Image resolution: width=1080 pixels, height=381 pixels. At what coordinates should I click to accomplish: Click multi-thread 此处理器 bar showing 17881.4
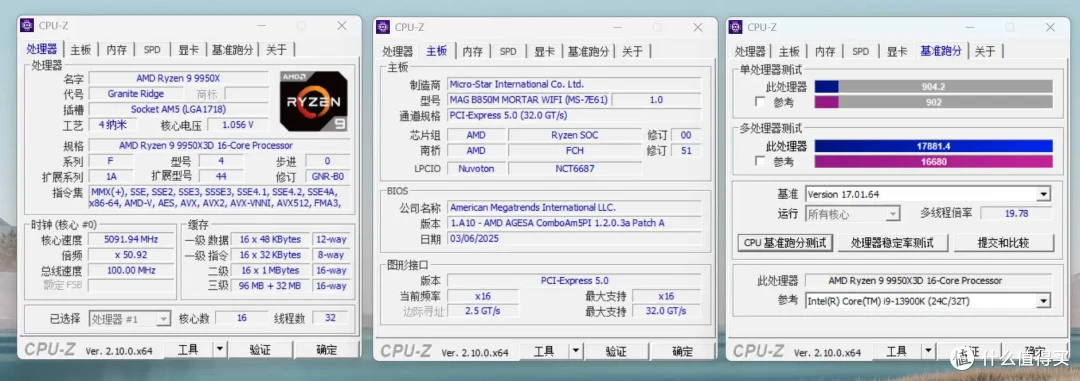[933, 146]
